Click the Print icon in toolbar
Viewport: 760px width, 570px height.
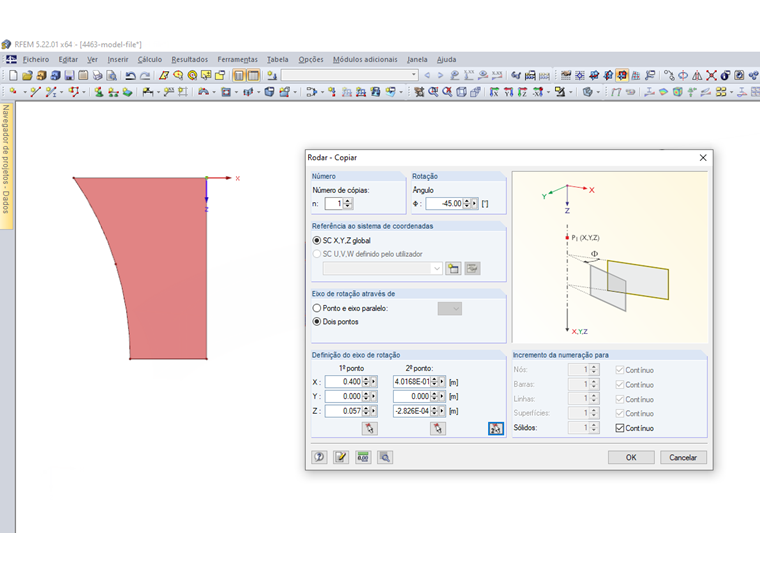[x=97, y=75]
